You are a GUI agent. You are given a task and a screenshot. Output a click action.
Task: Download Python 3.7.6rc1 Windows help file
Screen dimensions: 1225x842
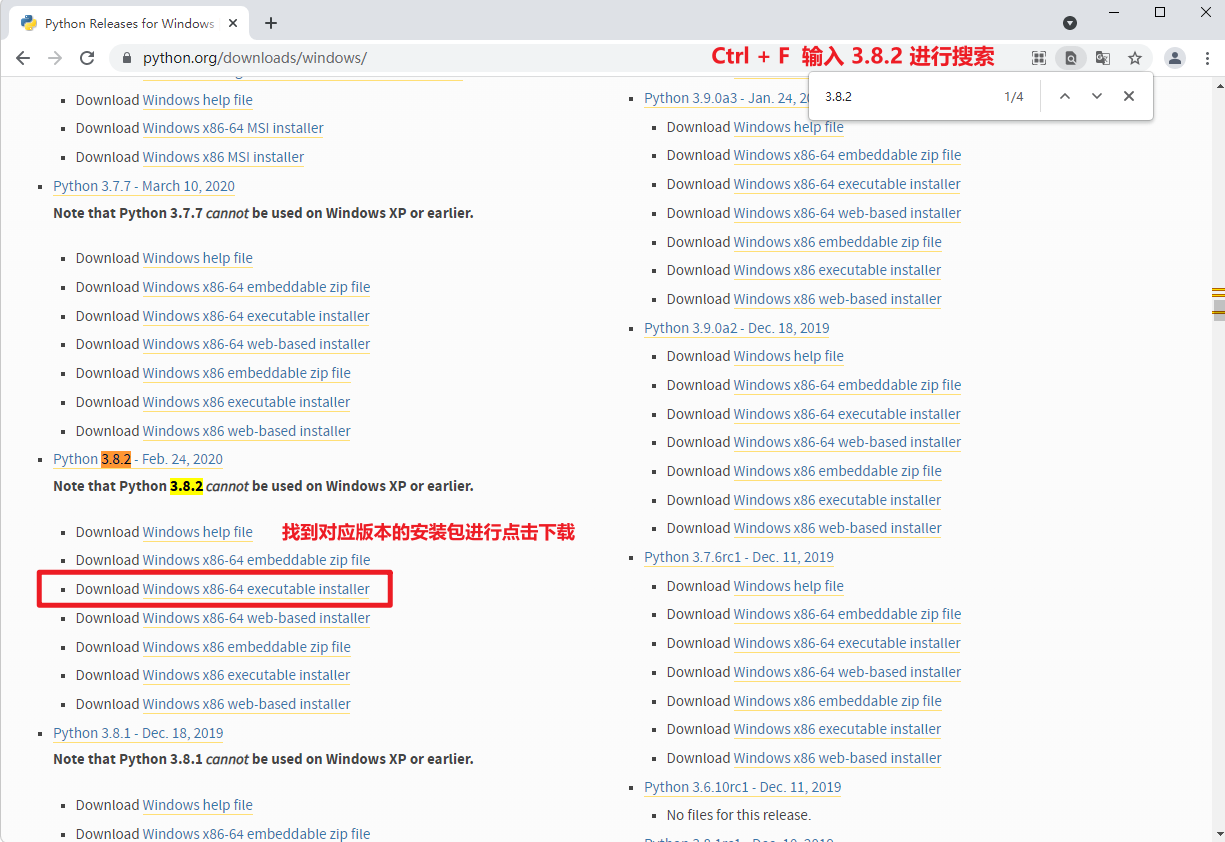tap(789, 586)
